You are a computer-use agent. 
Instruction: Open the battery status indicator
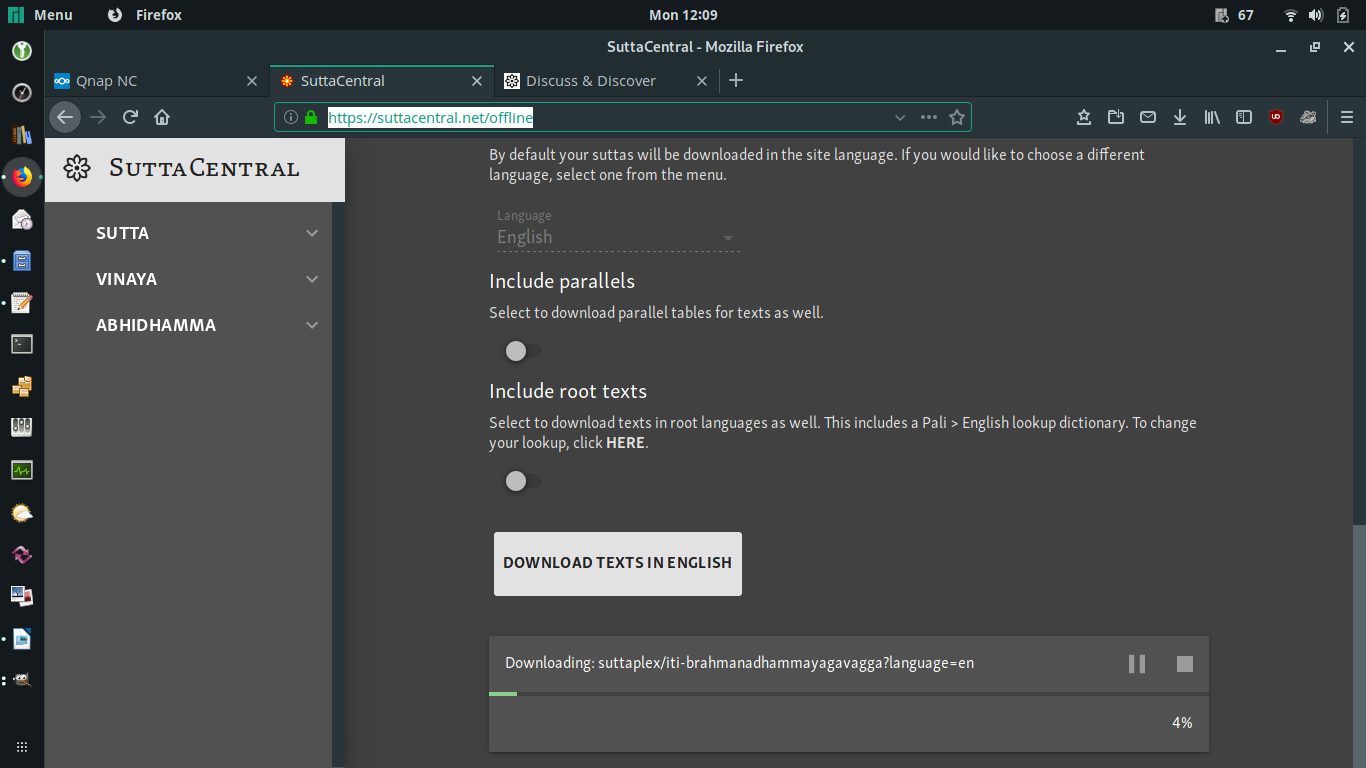tap(1343, 15)
